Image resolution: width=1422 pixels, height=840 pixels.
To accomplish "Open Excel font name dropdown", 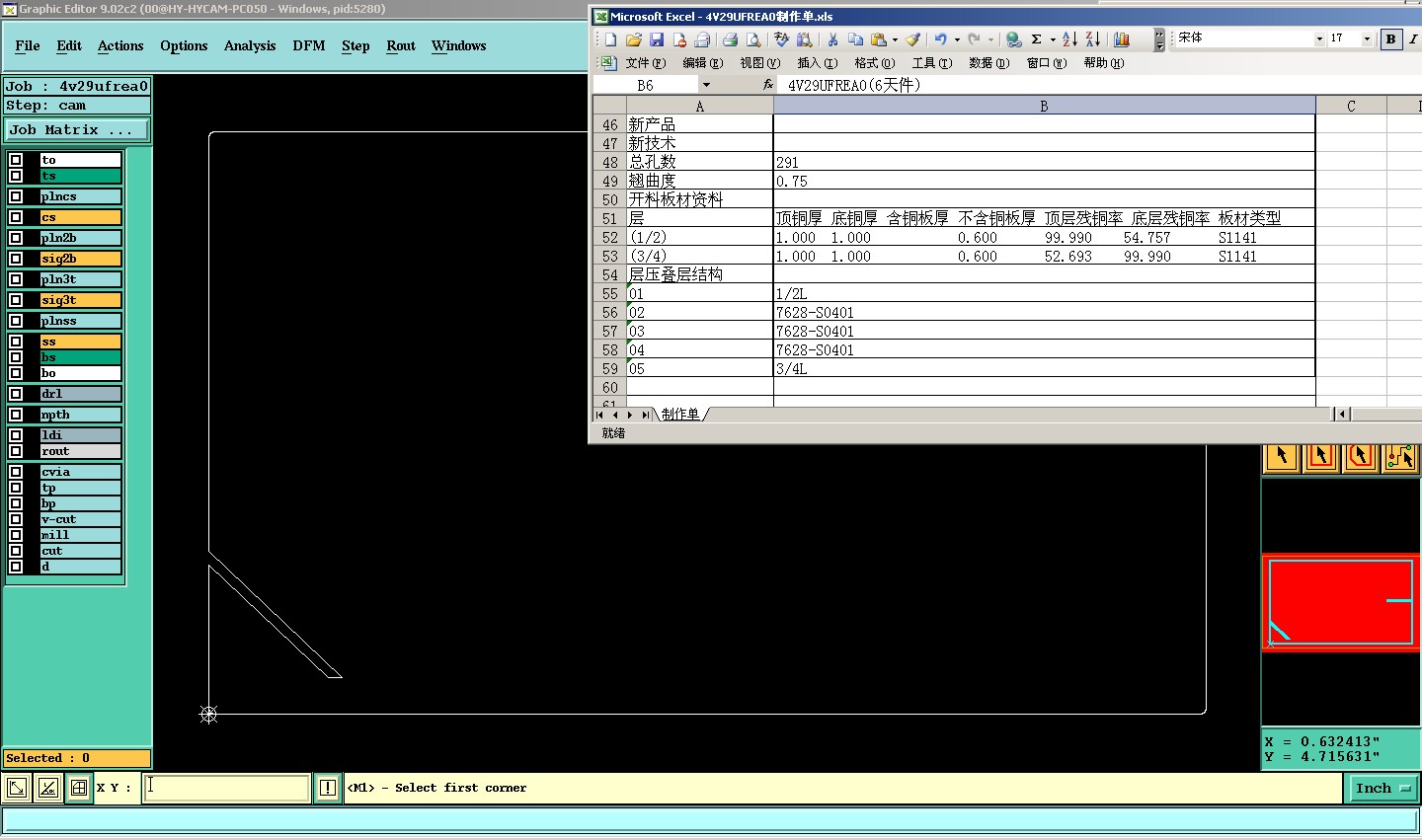I will (x=1319, y=39).
